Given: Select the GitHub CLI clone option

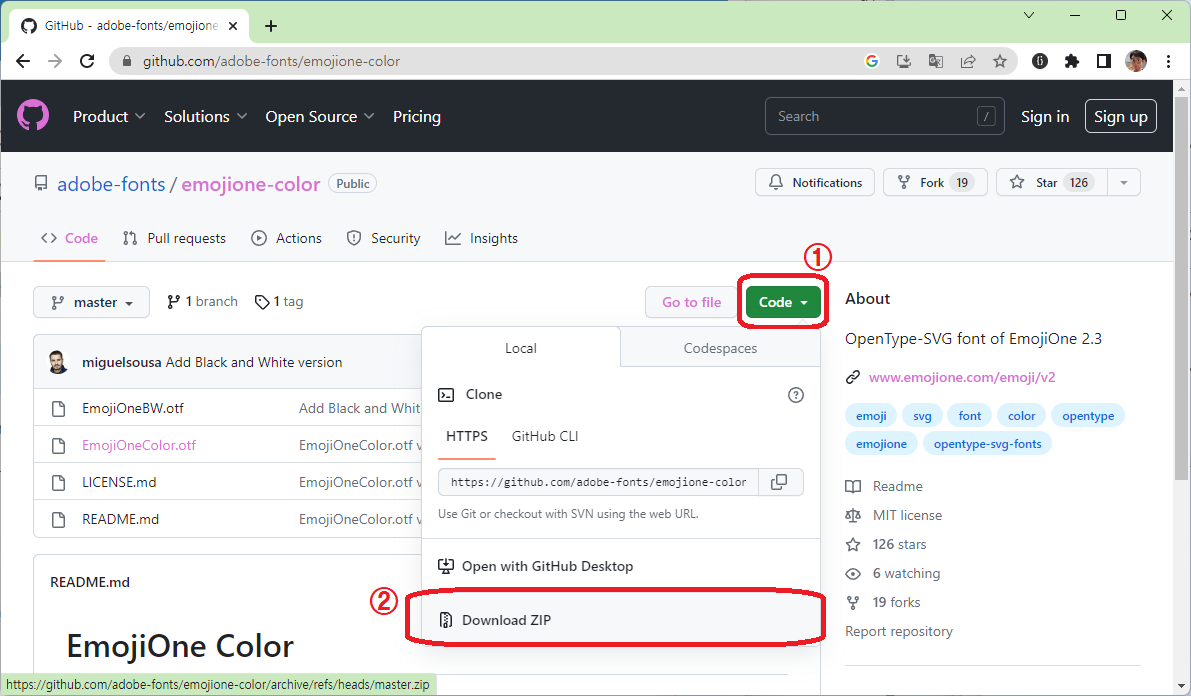Looking at the screenshot, I should pyautogui.click(x=545, y=437).
